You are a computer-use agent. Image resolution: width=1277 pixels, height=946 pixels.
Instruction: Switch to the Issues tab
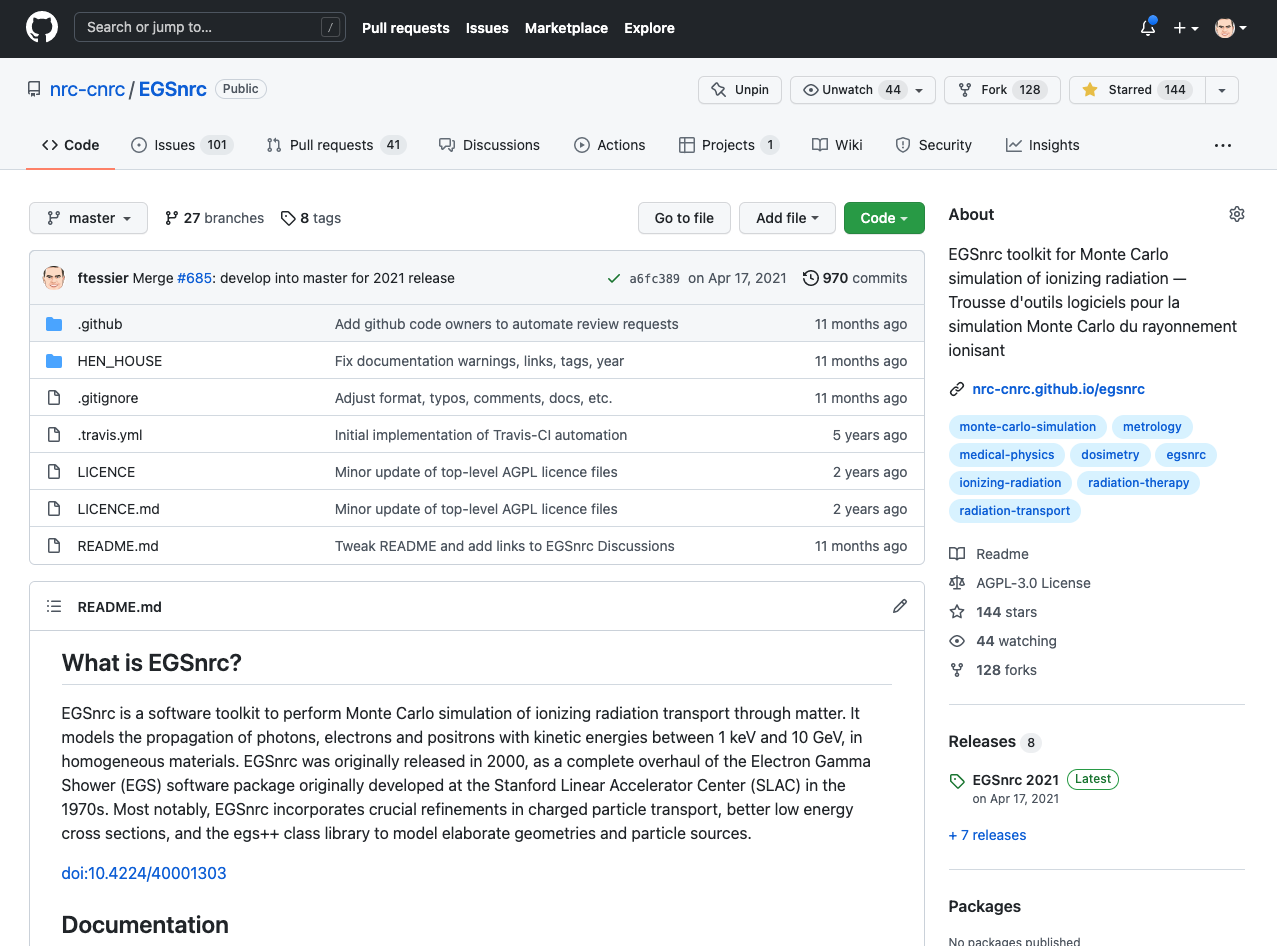182,145
